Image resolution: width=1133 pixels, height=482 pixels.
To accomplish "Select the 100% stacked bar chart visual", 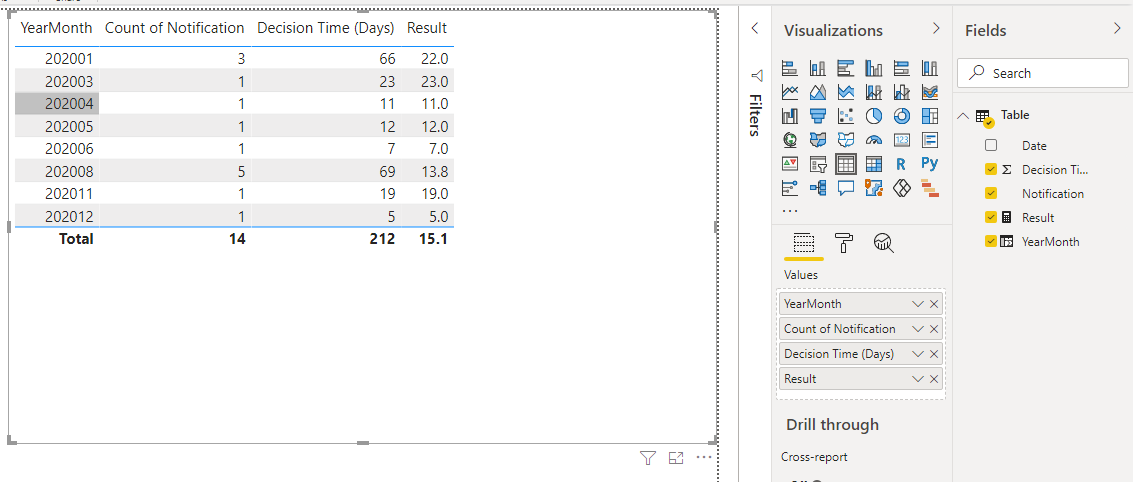I will pos(901,69).
